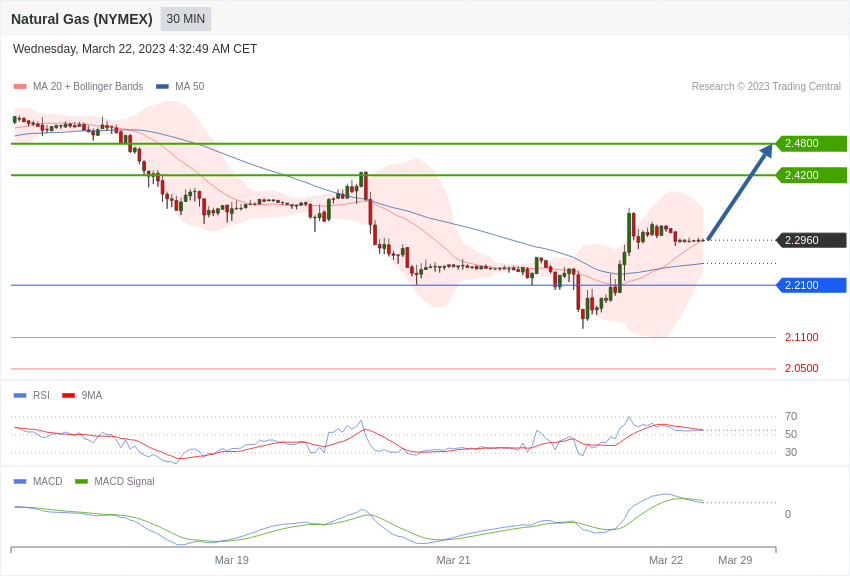Screen dimensions: 850x576
Task: Click the RSI 50 axis value
Action: [791, 434]
